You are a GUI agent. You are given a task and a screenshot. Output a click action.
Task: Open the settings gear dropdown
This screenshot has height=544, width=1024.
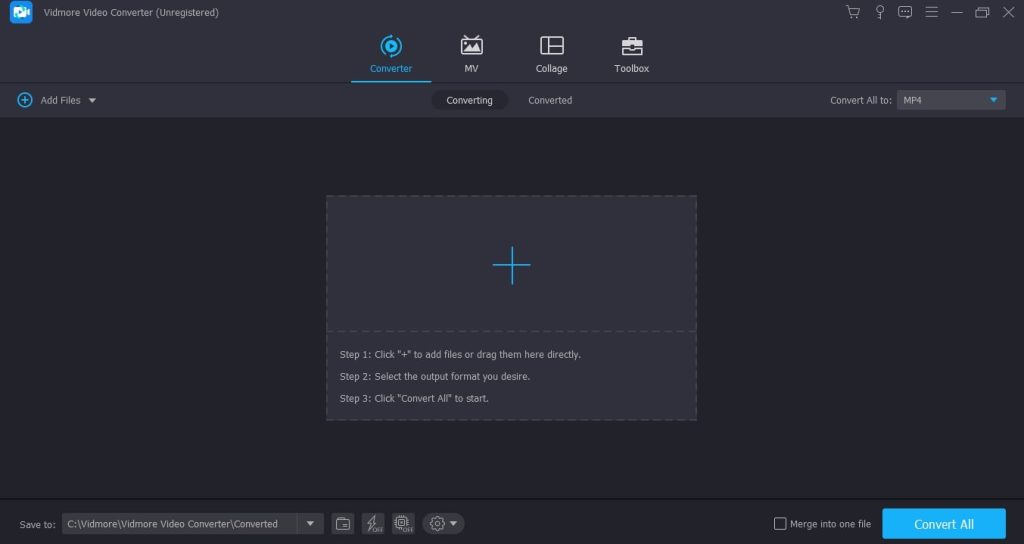coord(443,524)
